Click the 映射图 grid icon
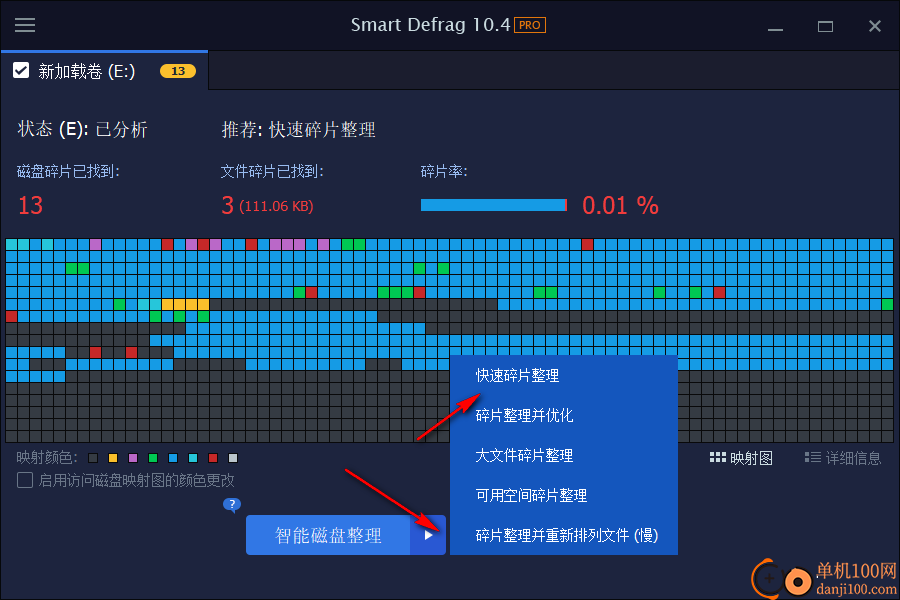This screenshot has height=600, width=900. (717, 457)
